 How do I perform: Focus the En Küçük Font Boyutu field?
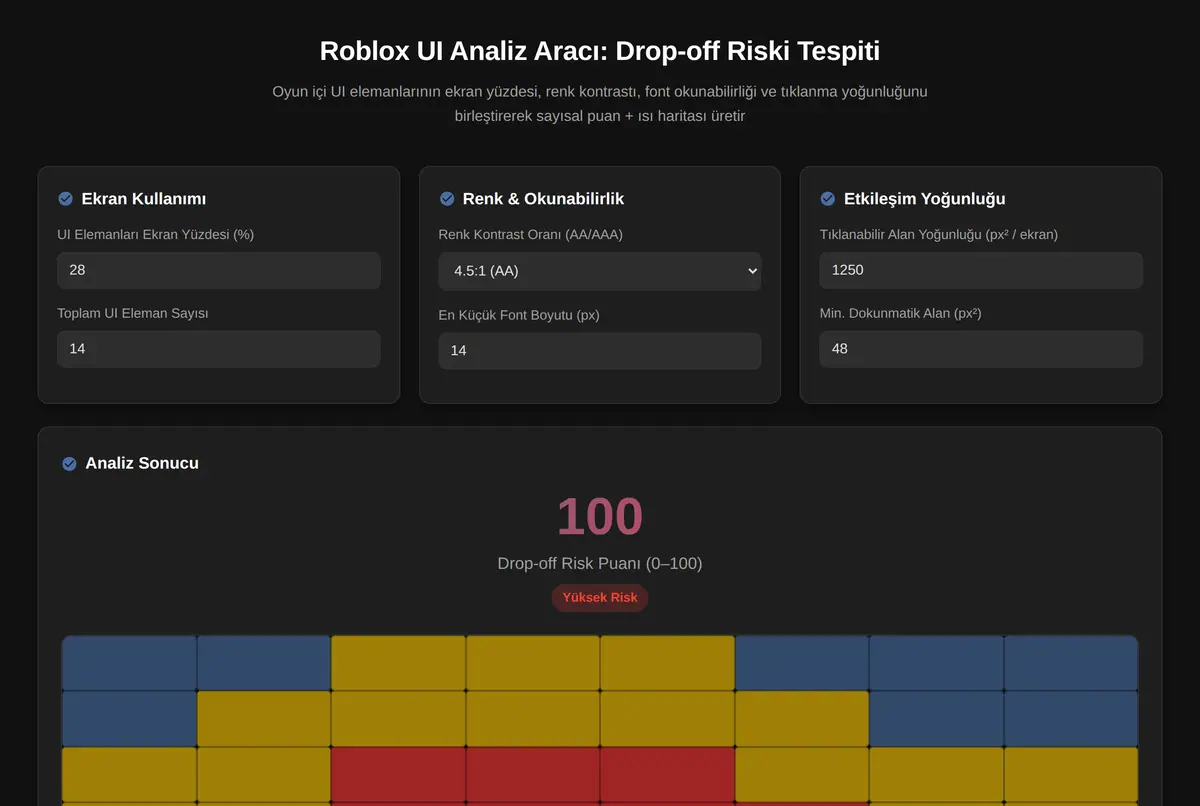click(600, 351)
